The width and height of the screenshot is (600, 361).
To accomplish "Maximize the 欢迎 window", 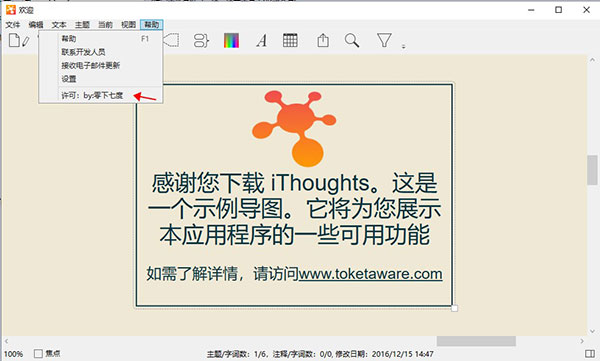I will [559, 10].
